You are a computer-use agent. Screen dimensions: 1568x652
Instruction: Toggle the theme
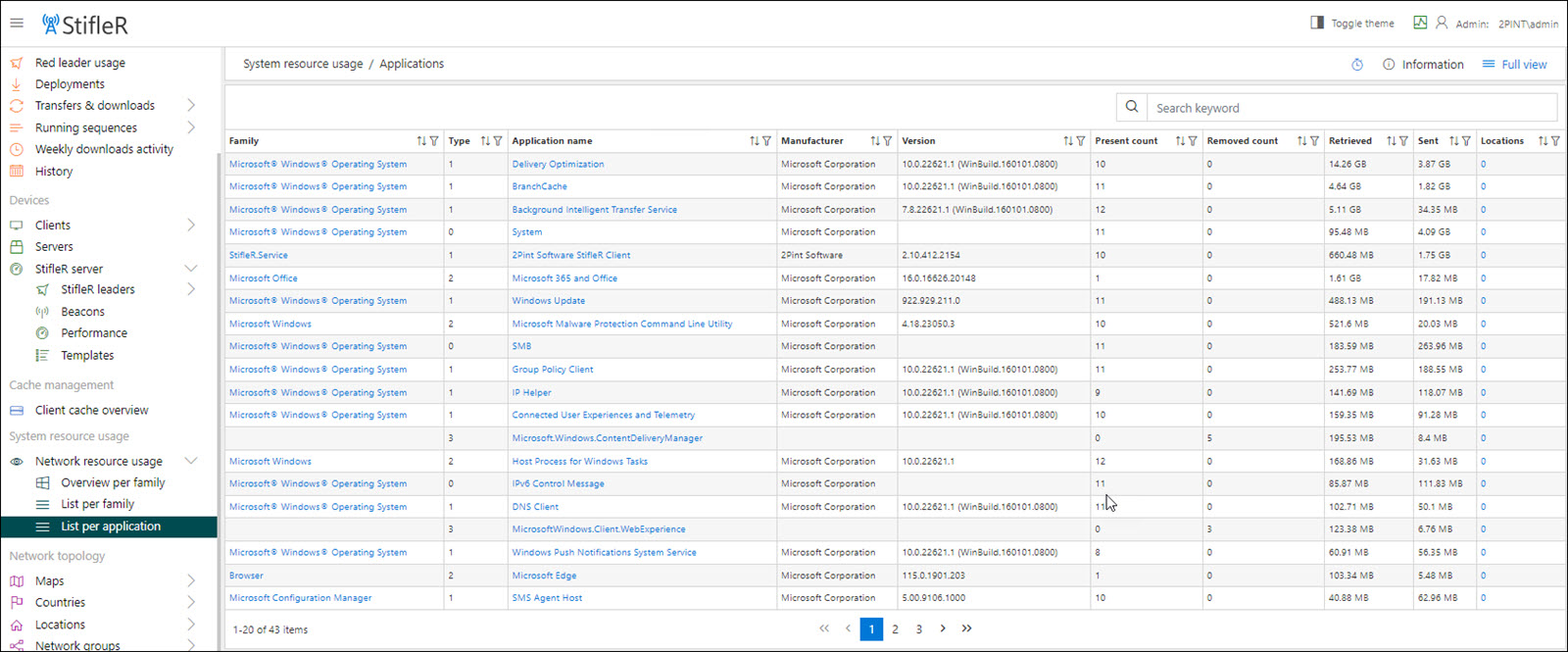pyautogui.click(x=1352, y=24)
